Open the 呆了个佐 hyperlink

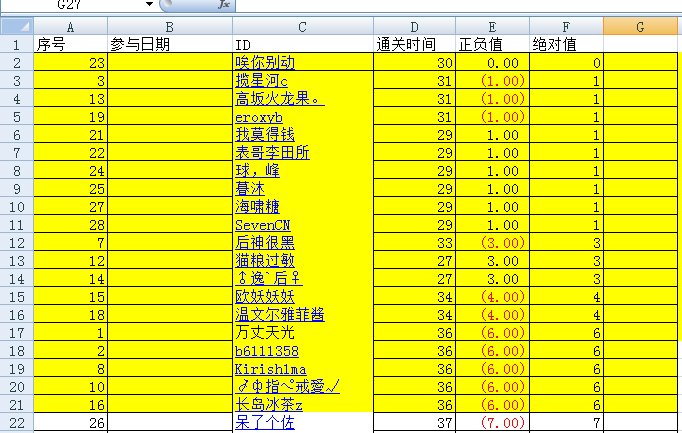pos(265,423)
